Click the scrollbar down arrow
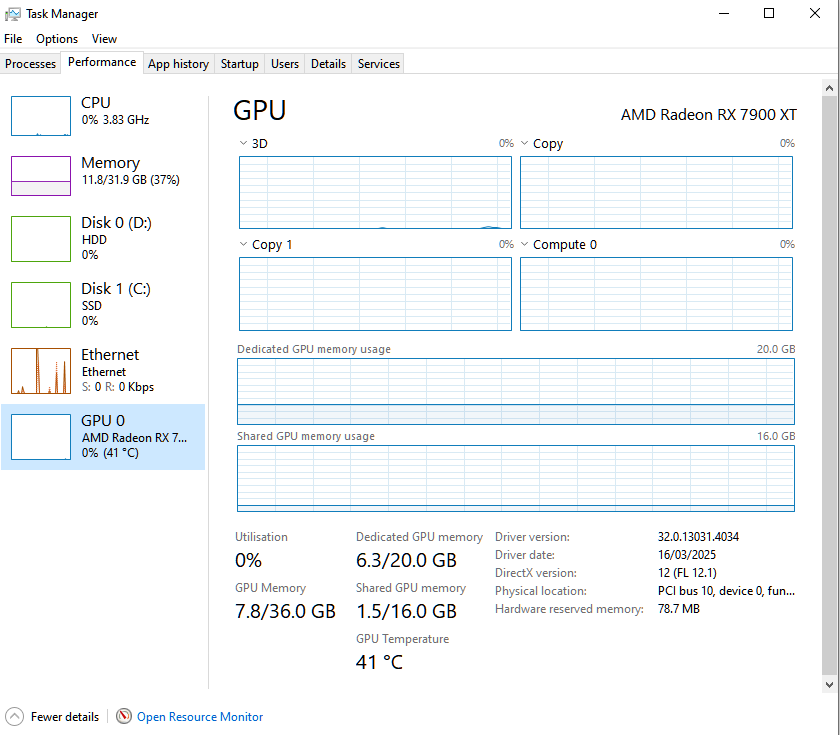840x735 pixels. 829,685
